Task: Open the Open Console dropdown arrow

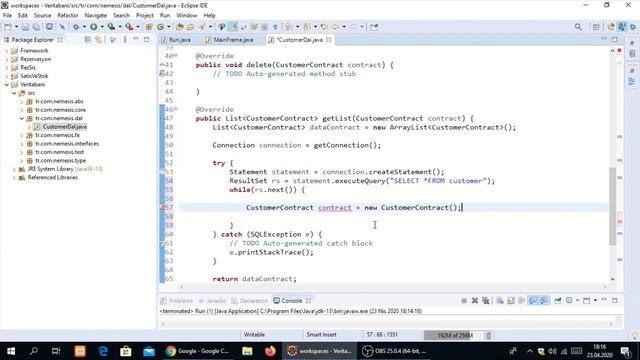Action: pyautogui.click(x=595, y=300)
